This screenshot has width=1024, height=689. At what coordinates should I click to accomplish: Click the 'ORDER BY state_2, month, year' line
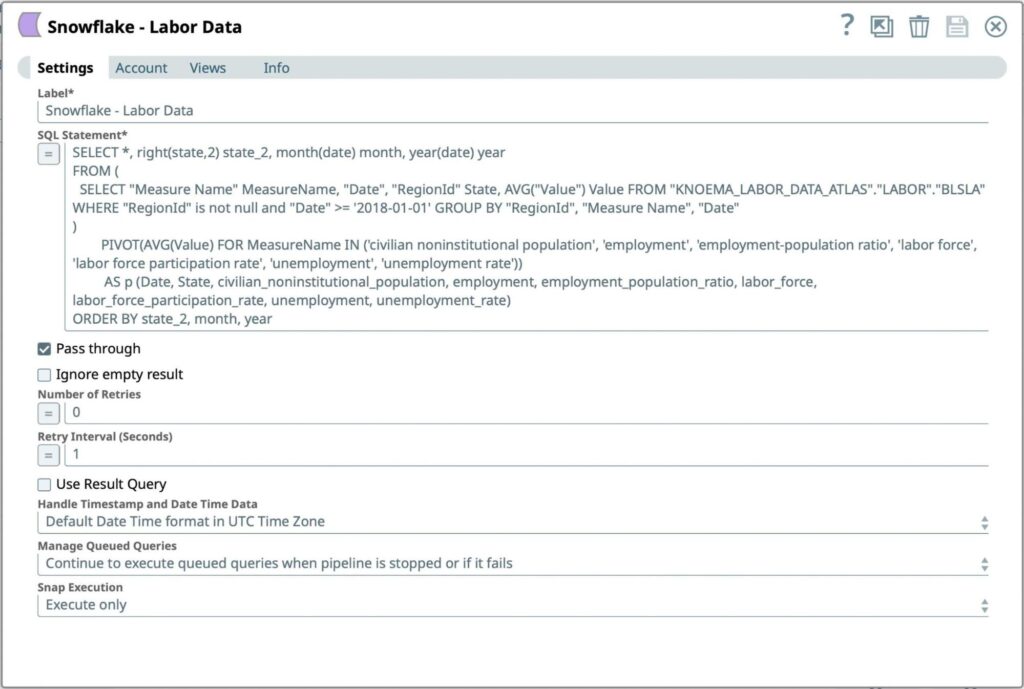click(172, 319)
